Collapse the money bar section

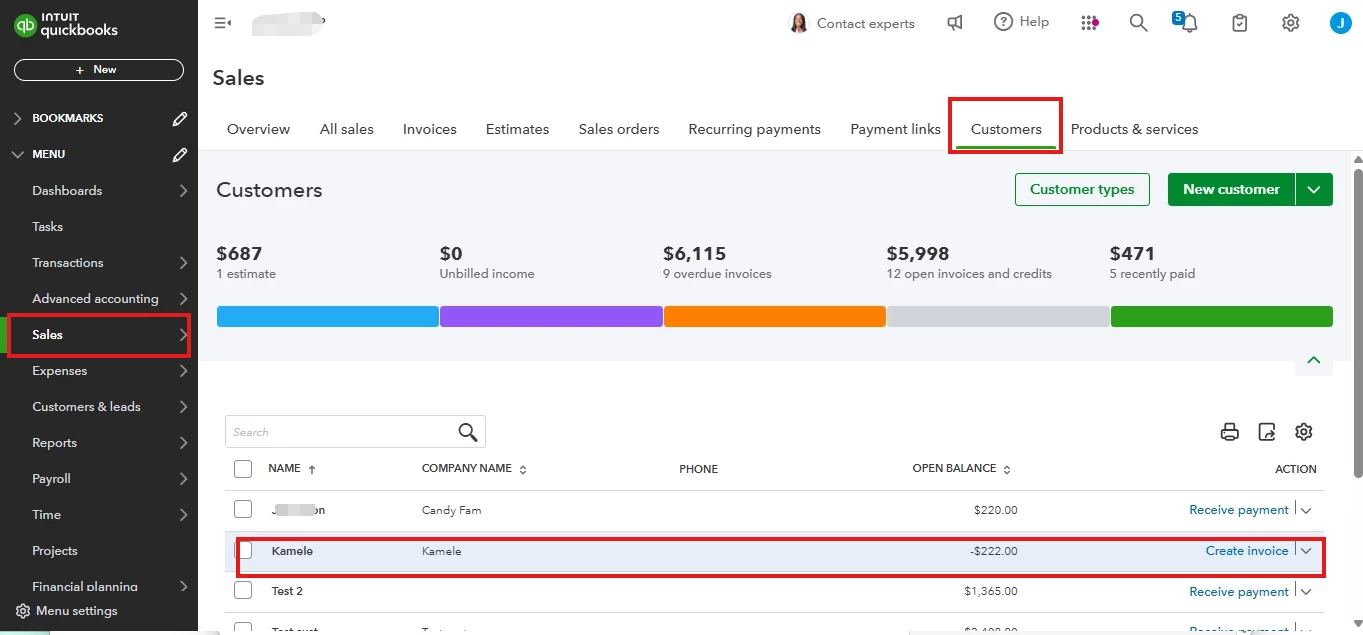1314,360
